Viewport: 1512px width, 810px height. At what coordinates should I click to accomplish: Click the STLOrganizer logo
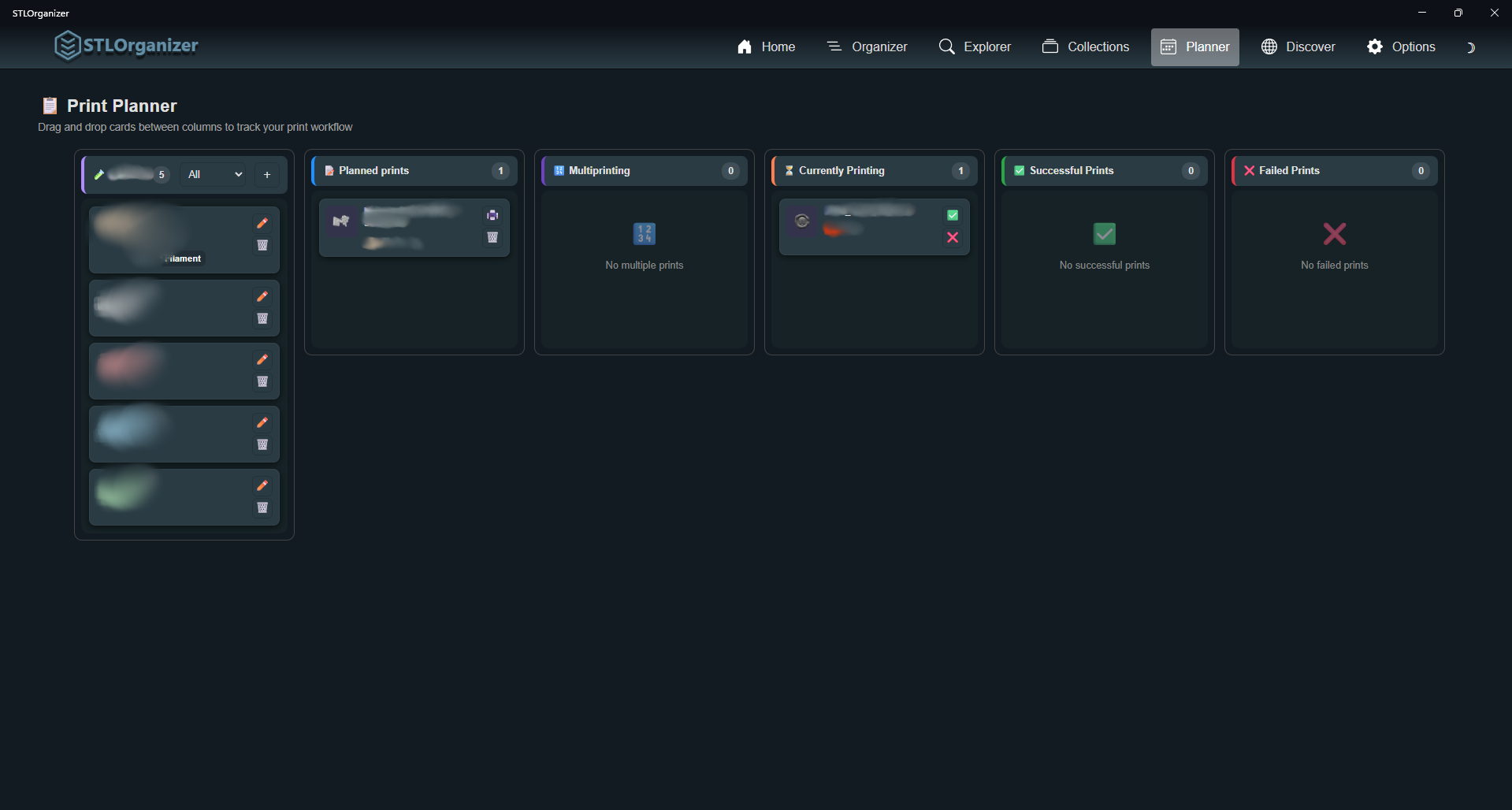[x=126, y=46]
